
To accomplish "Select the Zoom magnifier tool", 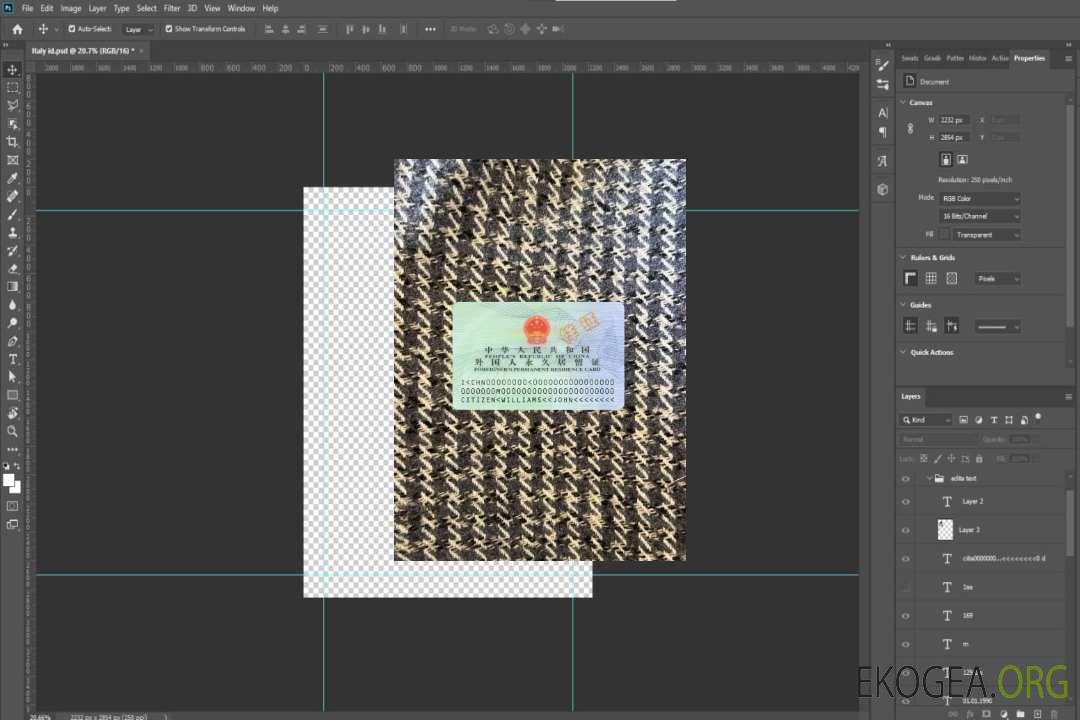I will [13, 431].
